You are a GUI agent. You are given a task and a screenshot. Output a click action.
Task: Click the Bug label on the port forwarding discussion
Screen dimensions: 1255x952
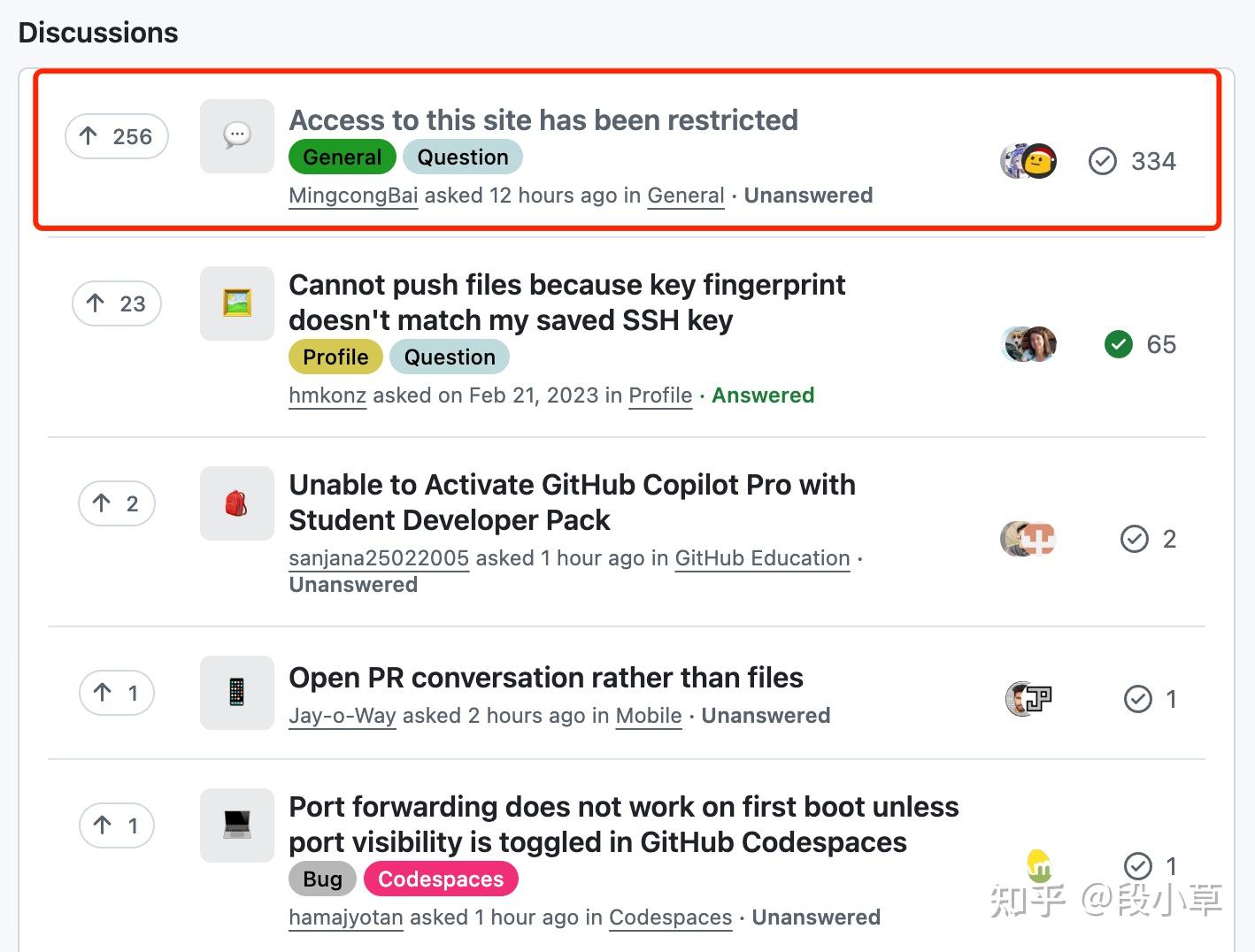[x=321, y=879]
